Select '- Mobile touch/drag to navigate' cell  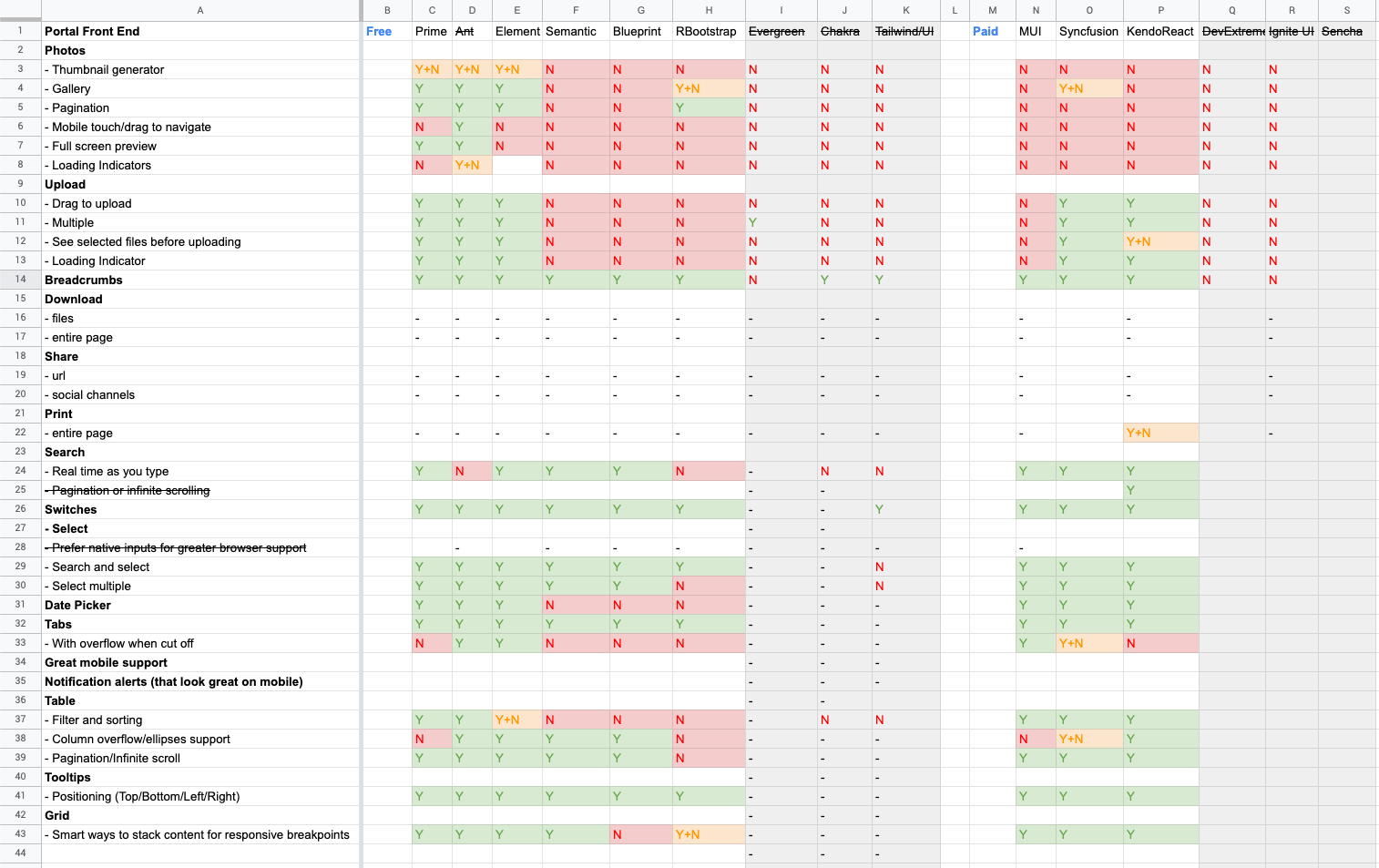click(x=200, y=127)
